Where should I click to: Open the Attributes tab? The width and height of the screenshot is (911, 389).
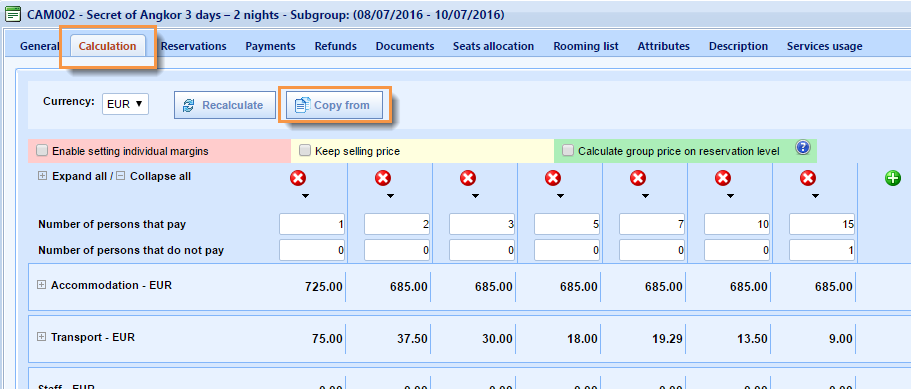663,46
